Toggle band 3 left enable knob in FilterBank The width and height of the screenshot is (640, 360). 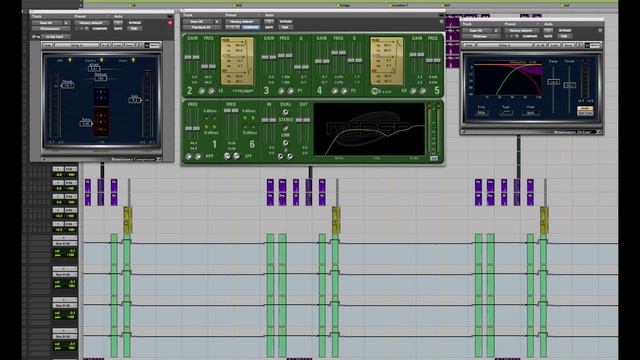click(281, 91)
